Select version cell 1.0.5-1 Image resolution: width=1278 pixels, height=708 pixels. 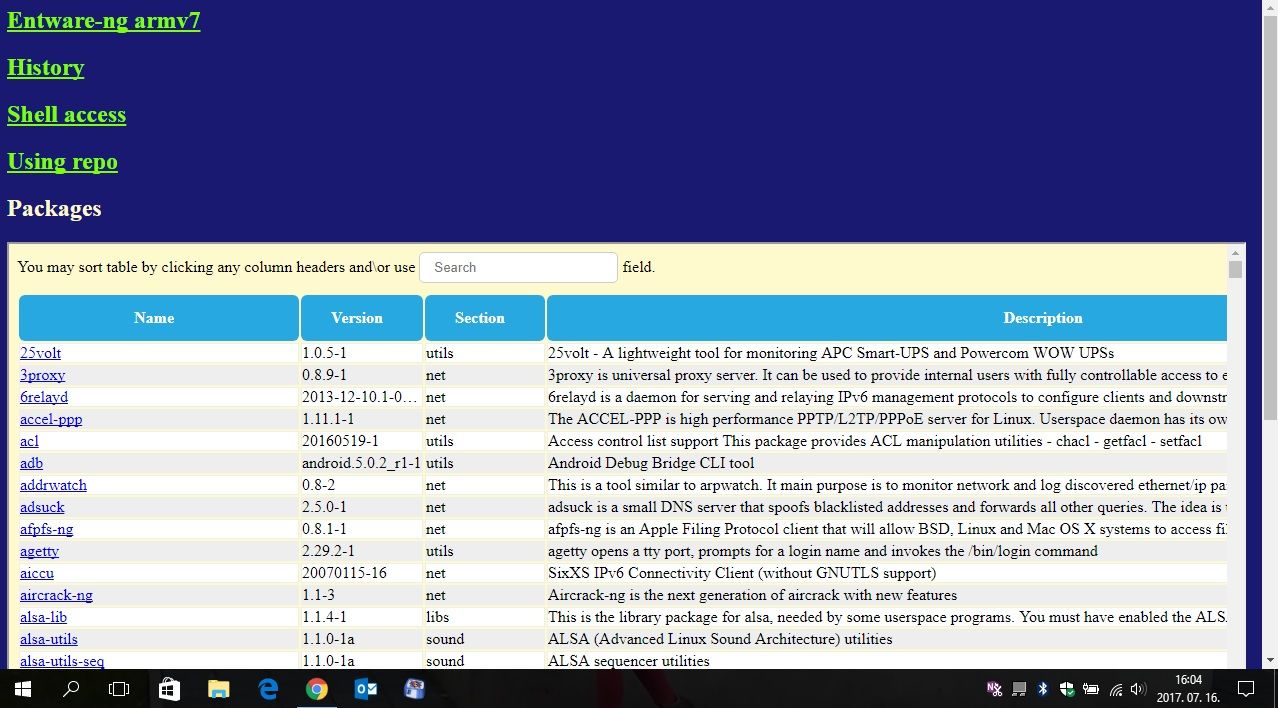[x=325, y=353]
